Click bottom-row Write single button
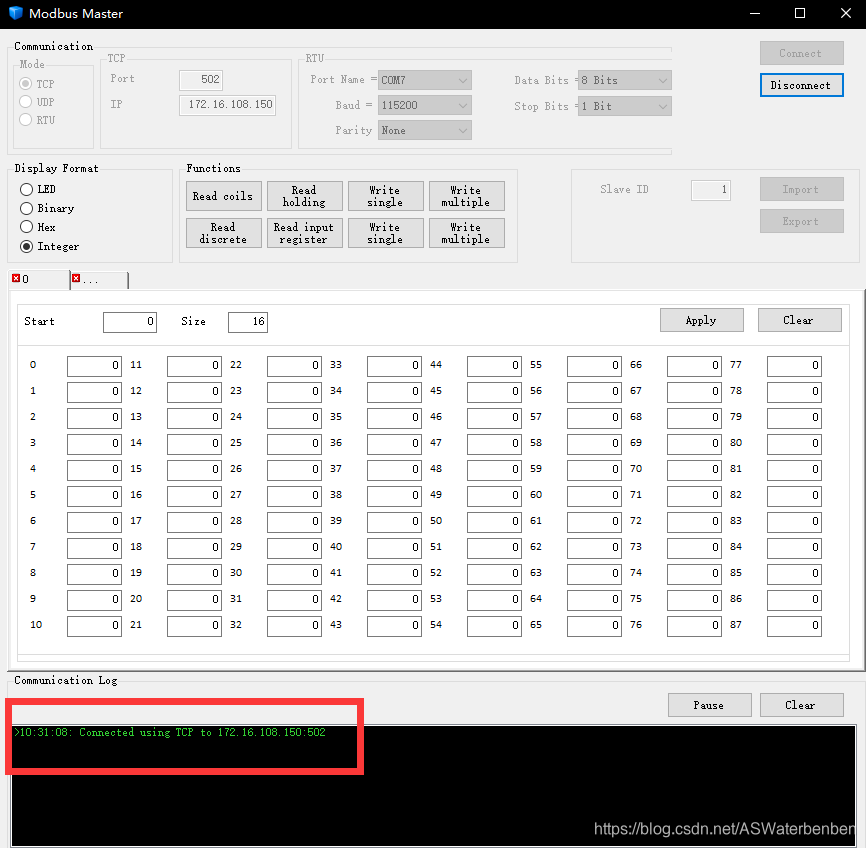866x848 pixels. (386, 233)
